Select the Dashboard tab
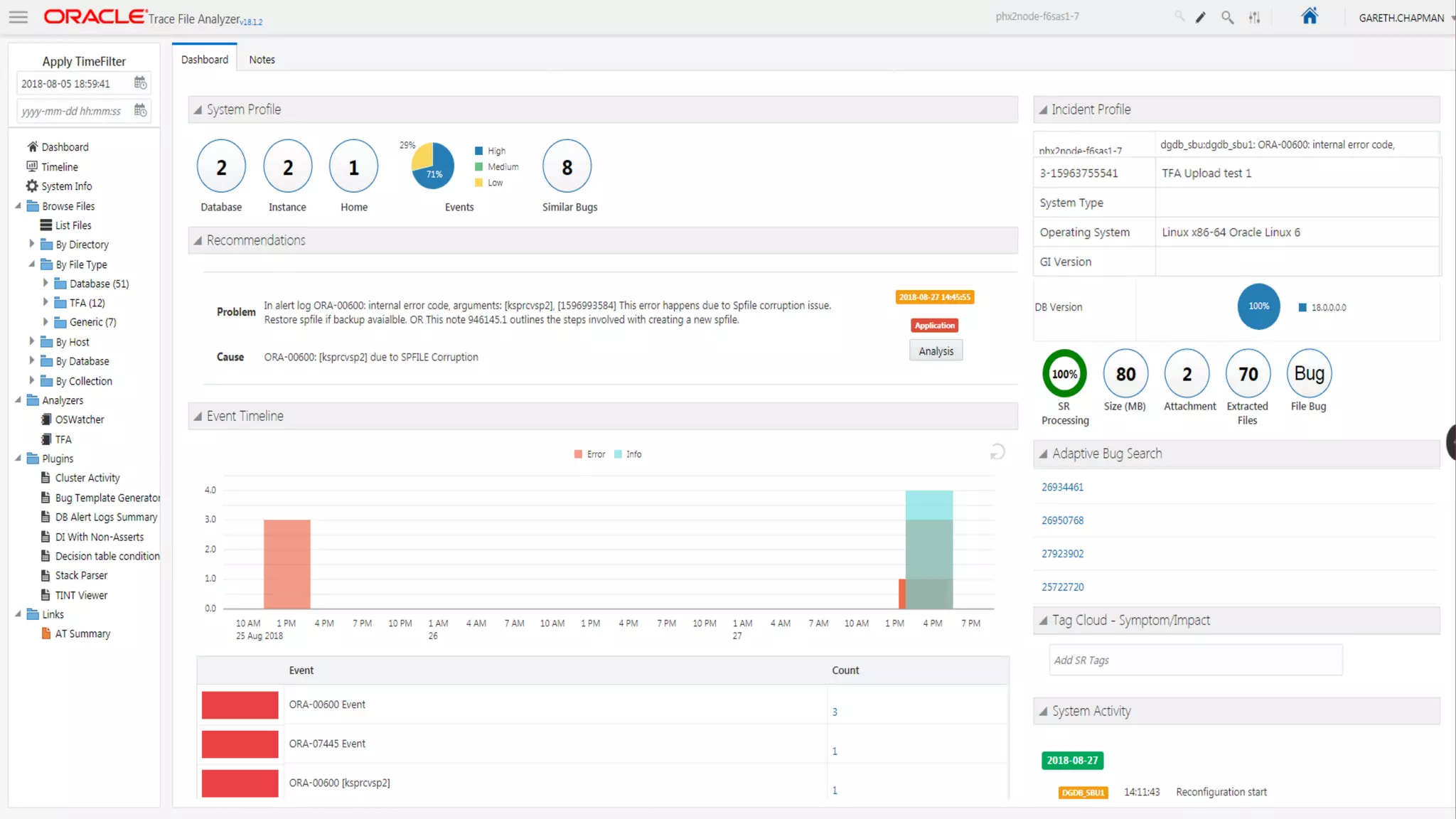 [205, 60]
